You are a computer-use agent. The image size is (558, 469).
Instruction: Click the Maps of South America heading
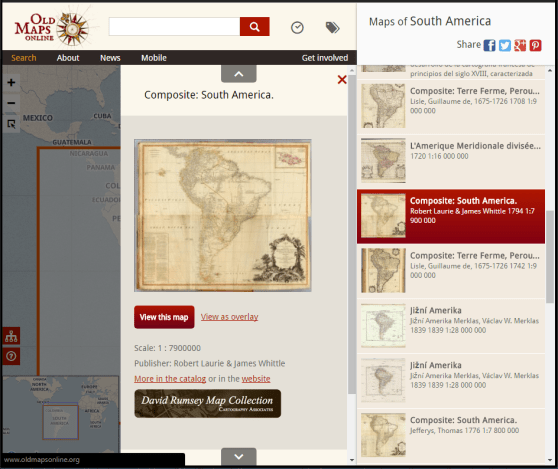(430, 21)
